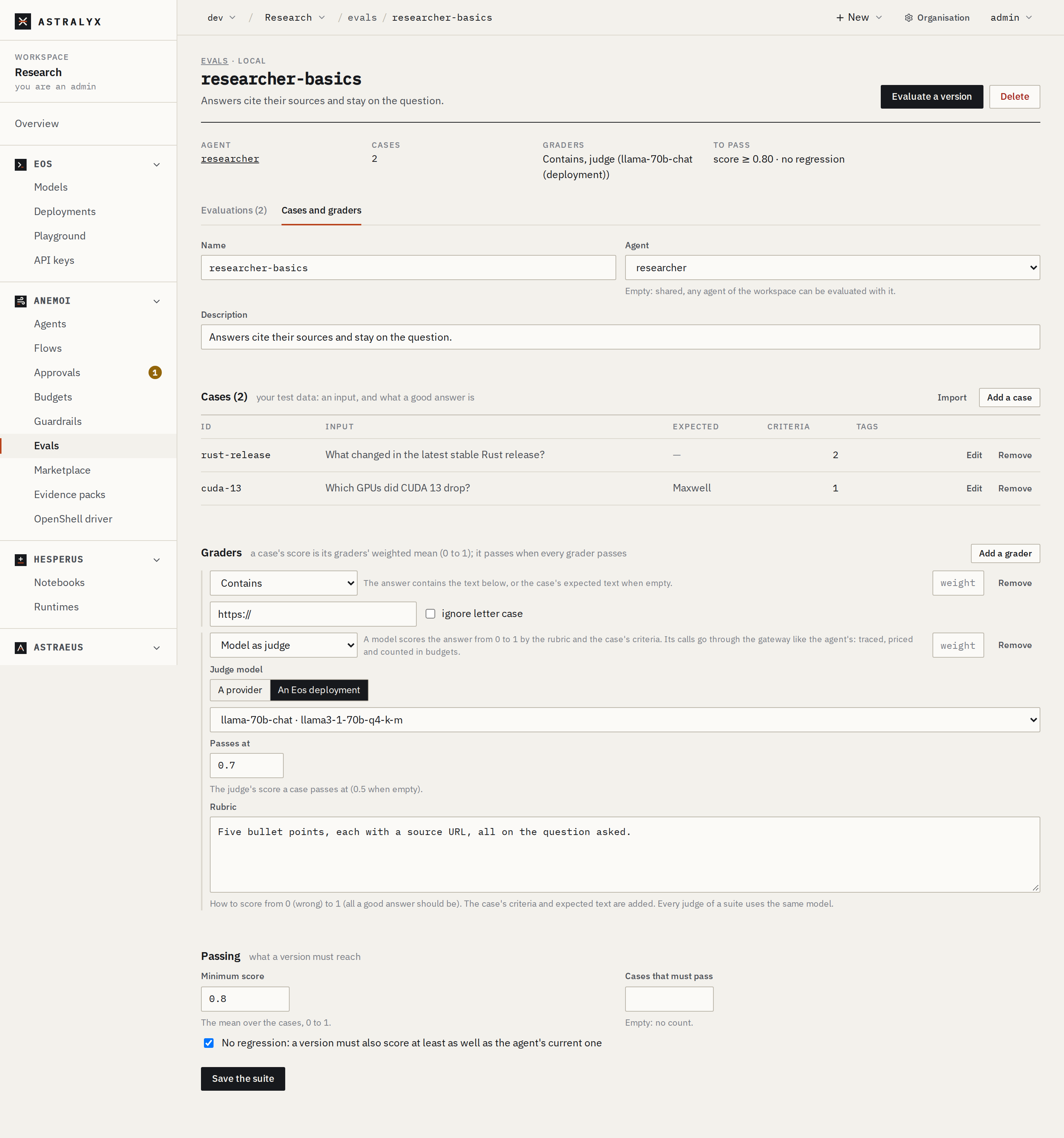Collapse the Hesperus sidebar section
This screenshot has width=1064, height=1138.
click(x=156, y=561)
